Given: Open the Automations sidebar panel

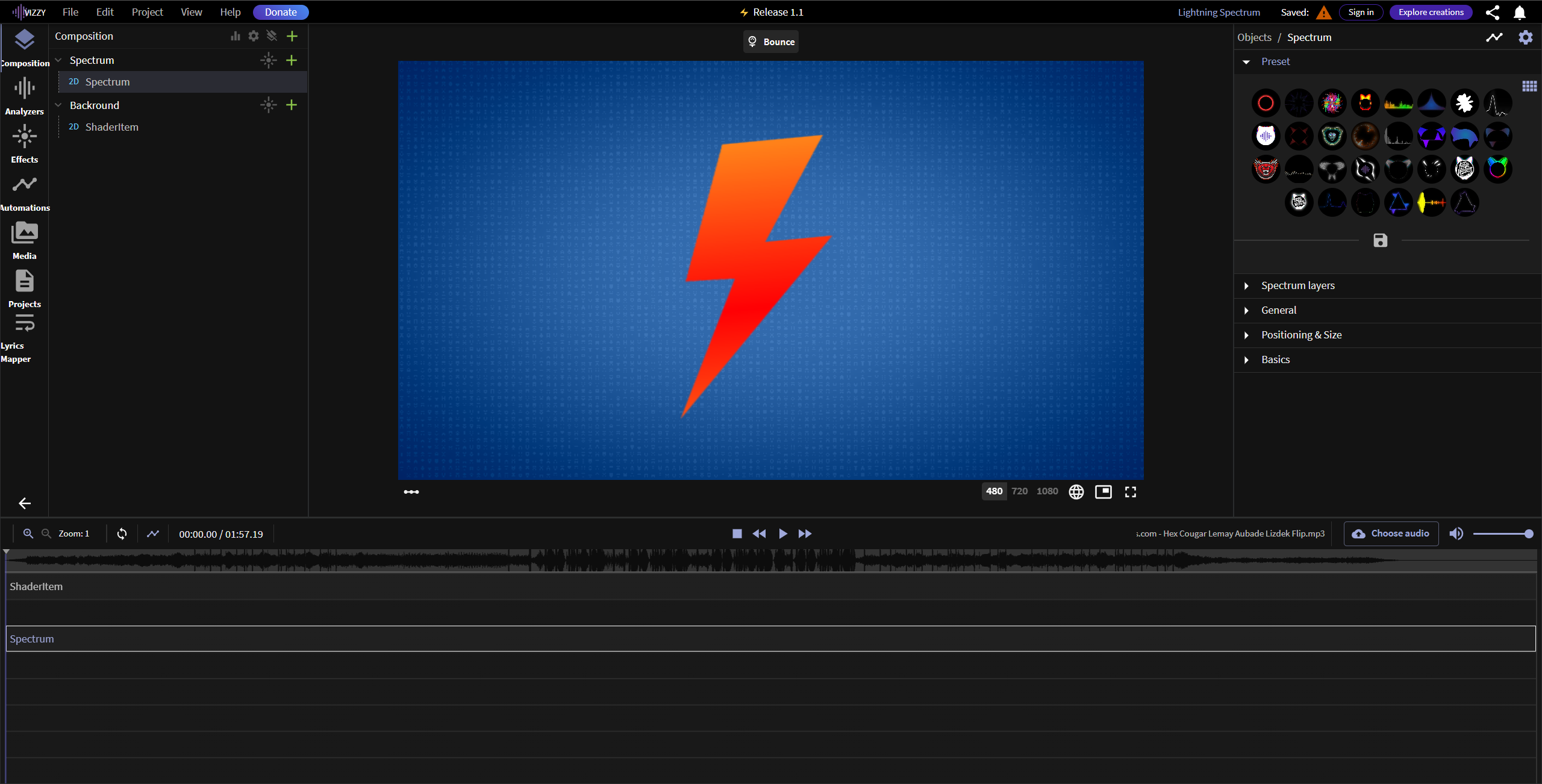Looking at the screenshot, I should 24,191.
